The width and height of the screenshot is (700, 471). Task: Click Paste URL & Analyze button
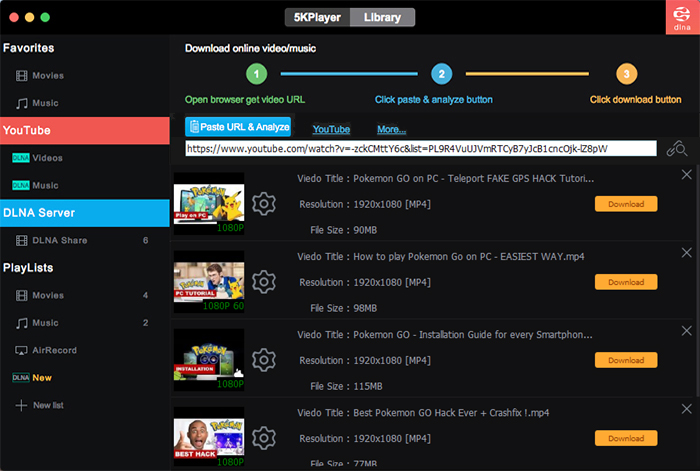tap(238, 127)
